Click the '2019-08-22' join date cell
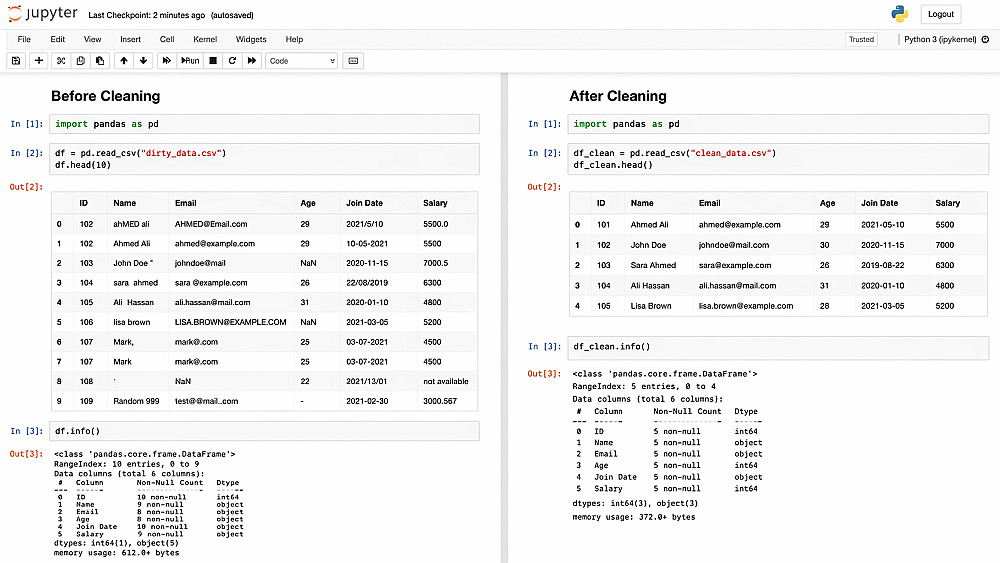The width and height of the screenshot is (1000, 563). pos(883,266)
